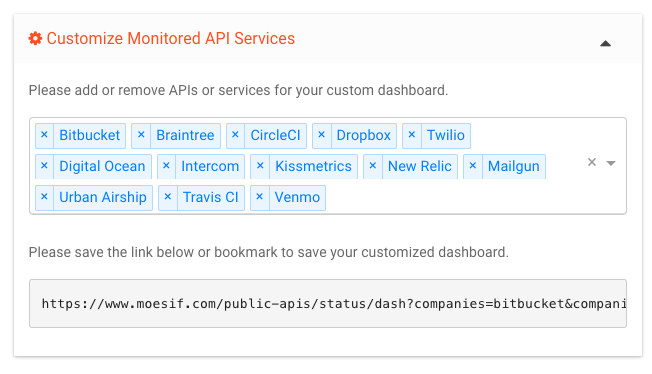The height and width of the screenshot is (374, 652).
Task: Click the Digital Ocean tag label
Action: [x=102, y=166]
